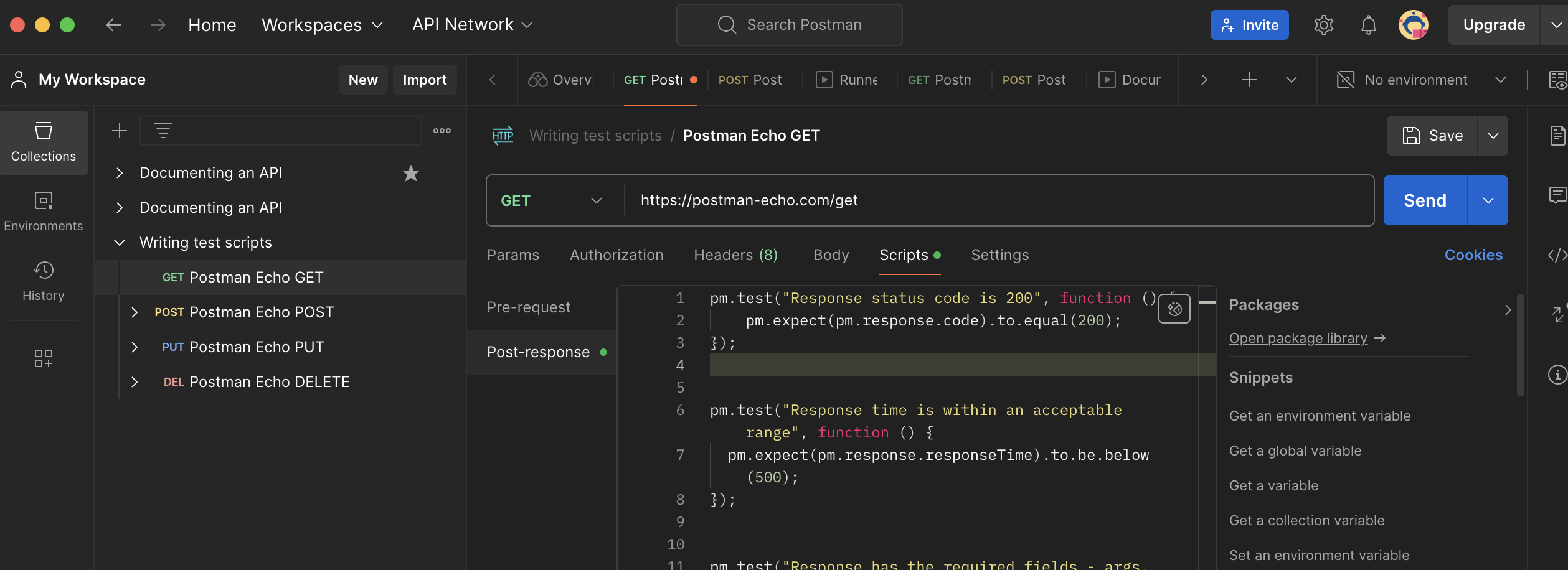Open the No environment selector dropdown

click(1420, 80)
